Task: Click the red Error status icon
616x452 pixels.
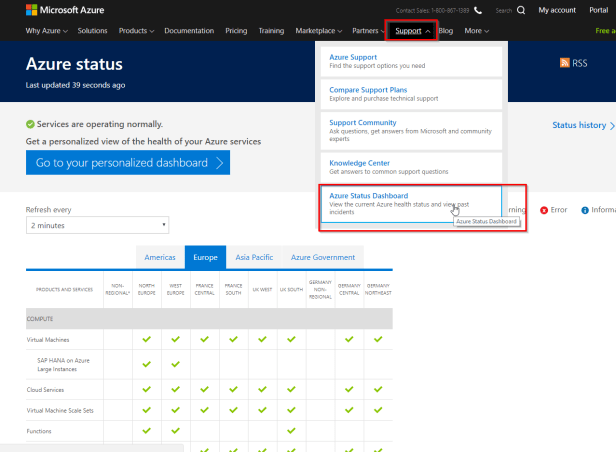Action: [x=544, y=210]
